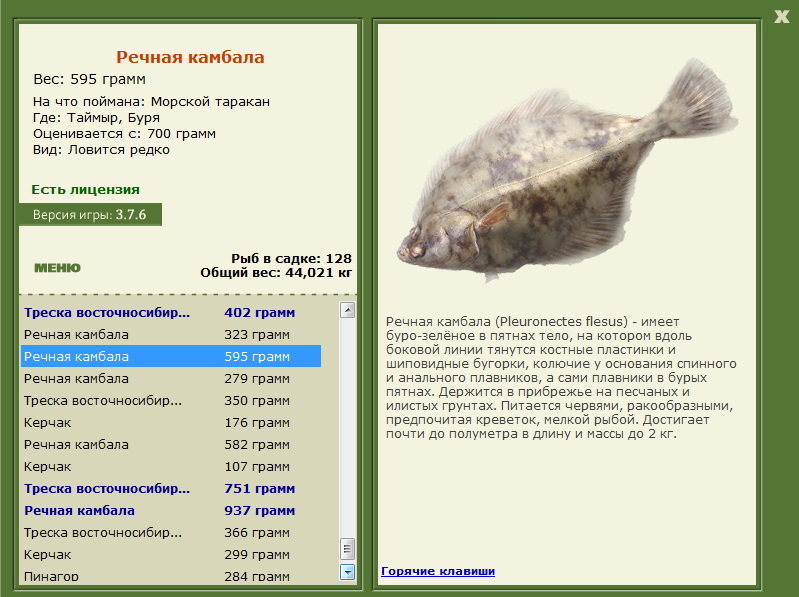Viewport: 799px width, 597px height.
Task: Select Керчак 107 грамм row
Action: [171, 466]
